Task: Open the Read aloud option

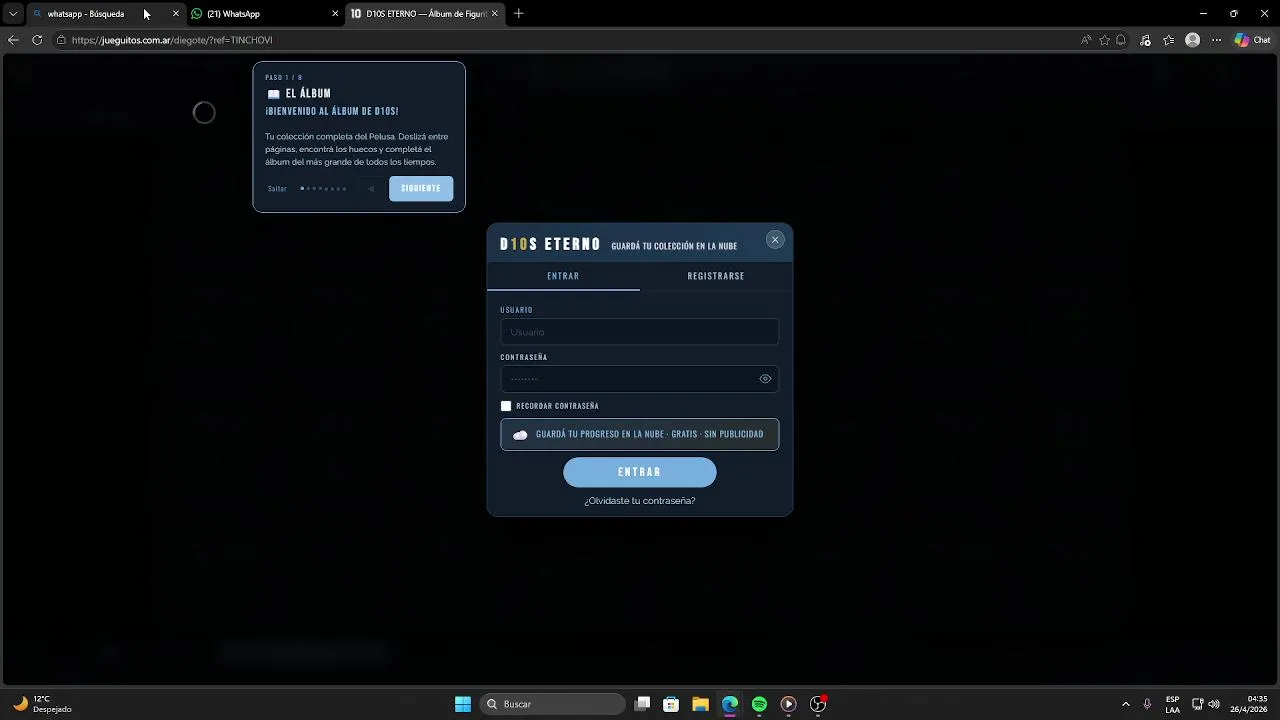Action: tap(1086, 40)
